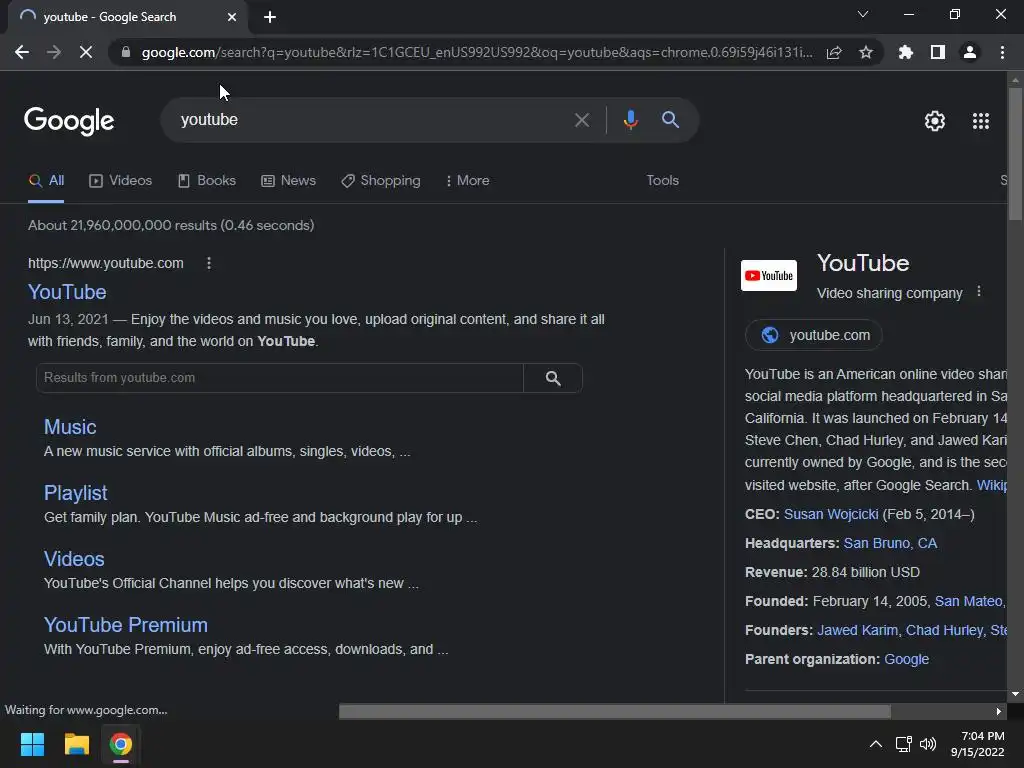Open Jawed Karim founder link

click(857, 630)
